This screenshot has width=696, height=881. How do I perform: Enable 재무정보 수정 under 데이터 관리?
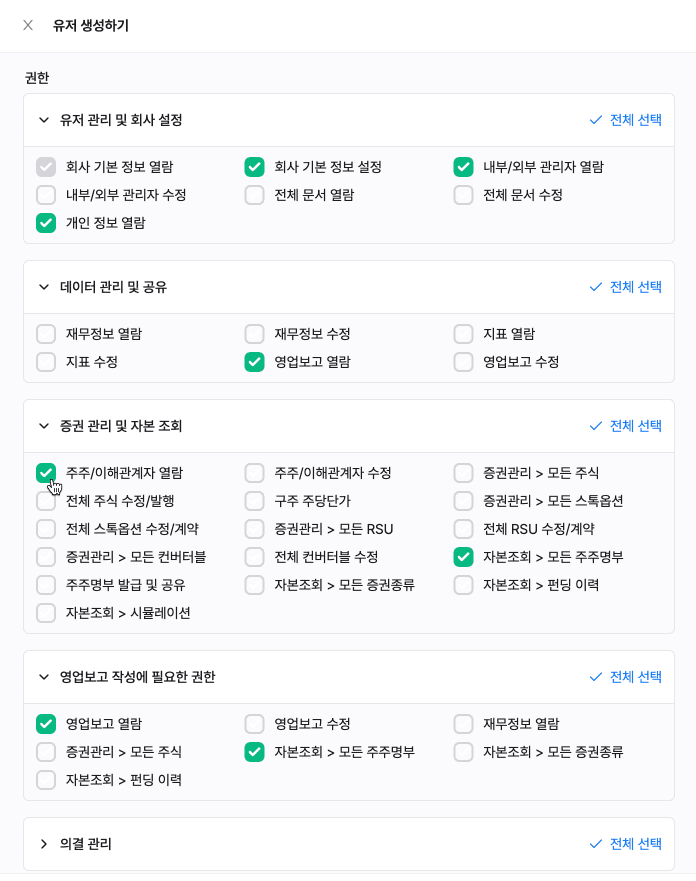coord(254,334)
